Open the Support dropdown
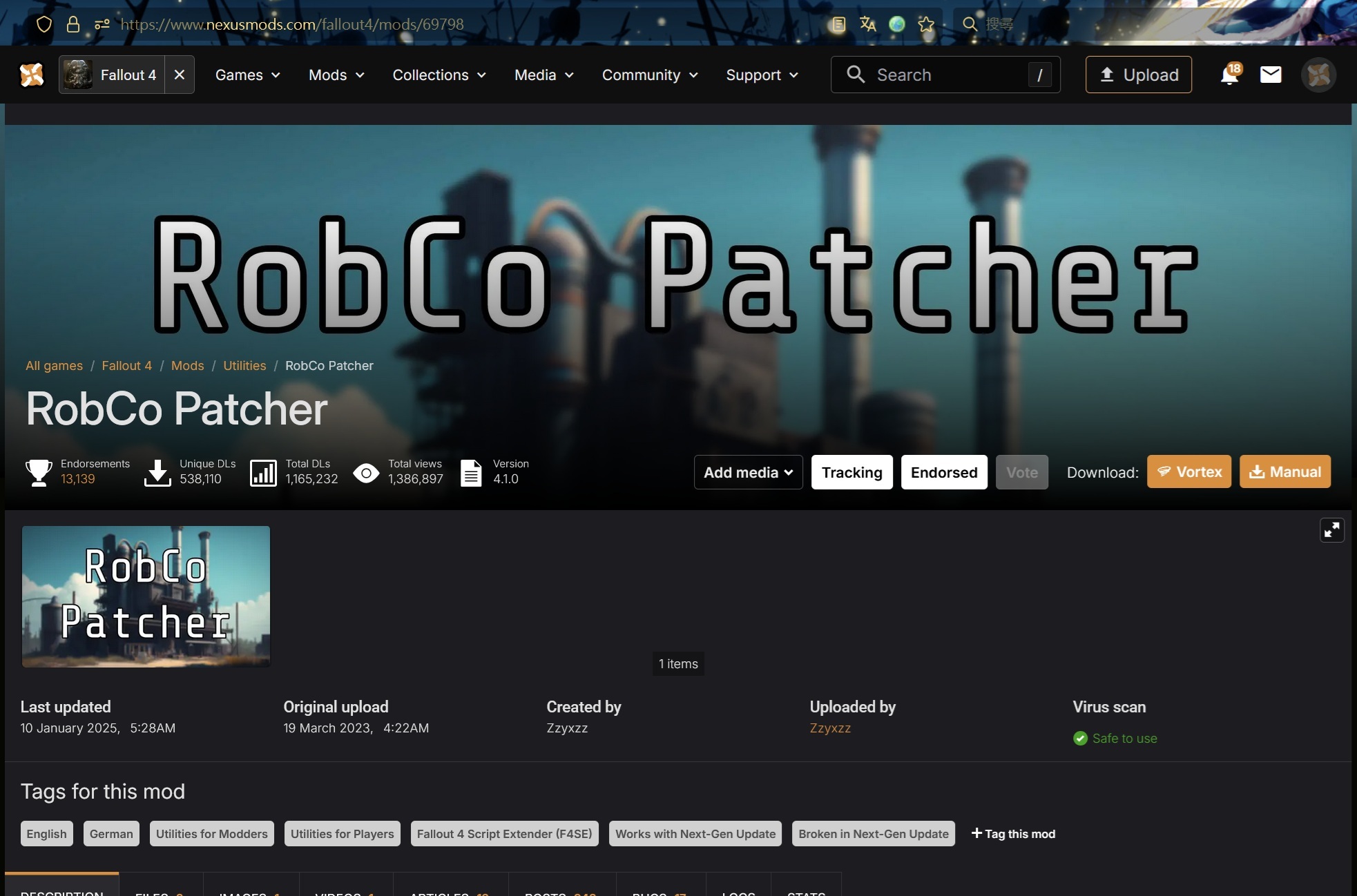The image size is (1357, 896). 762,75
